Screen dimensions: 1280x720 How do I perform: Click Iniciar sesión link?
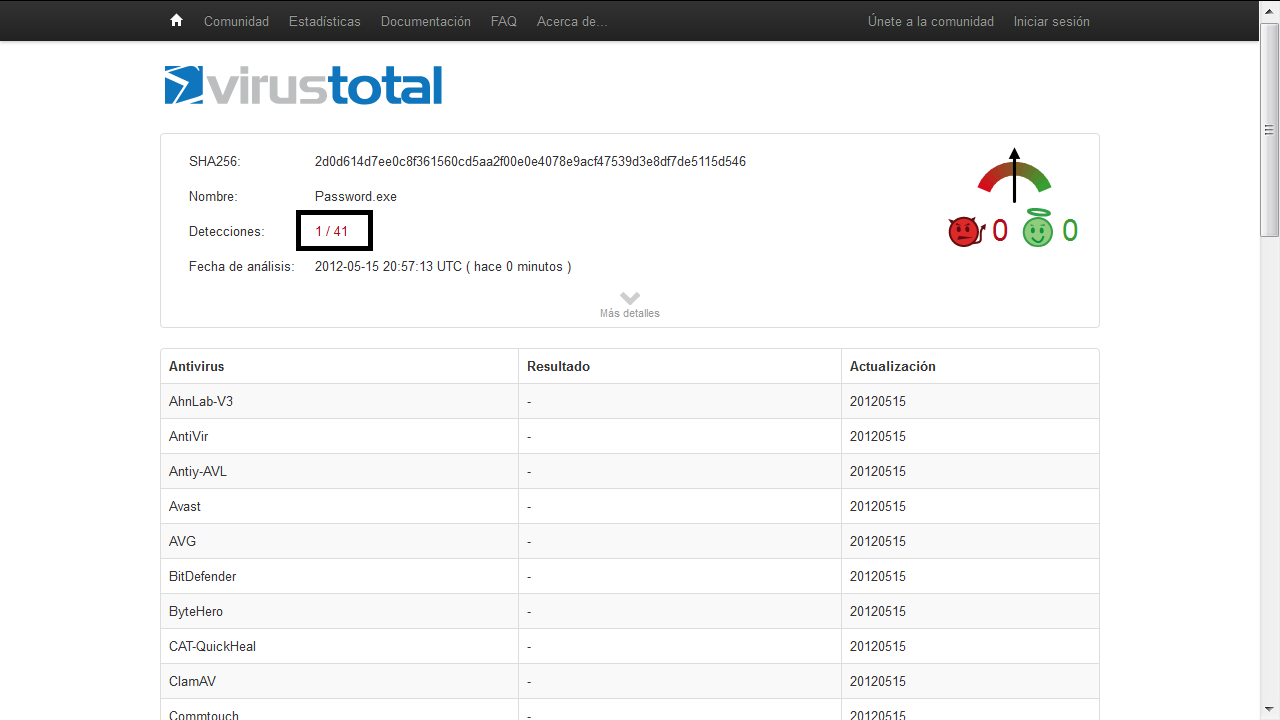point(1052,21)
